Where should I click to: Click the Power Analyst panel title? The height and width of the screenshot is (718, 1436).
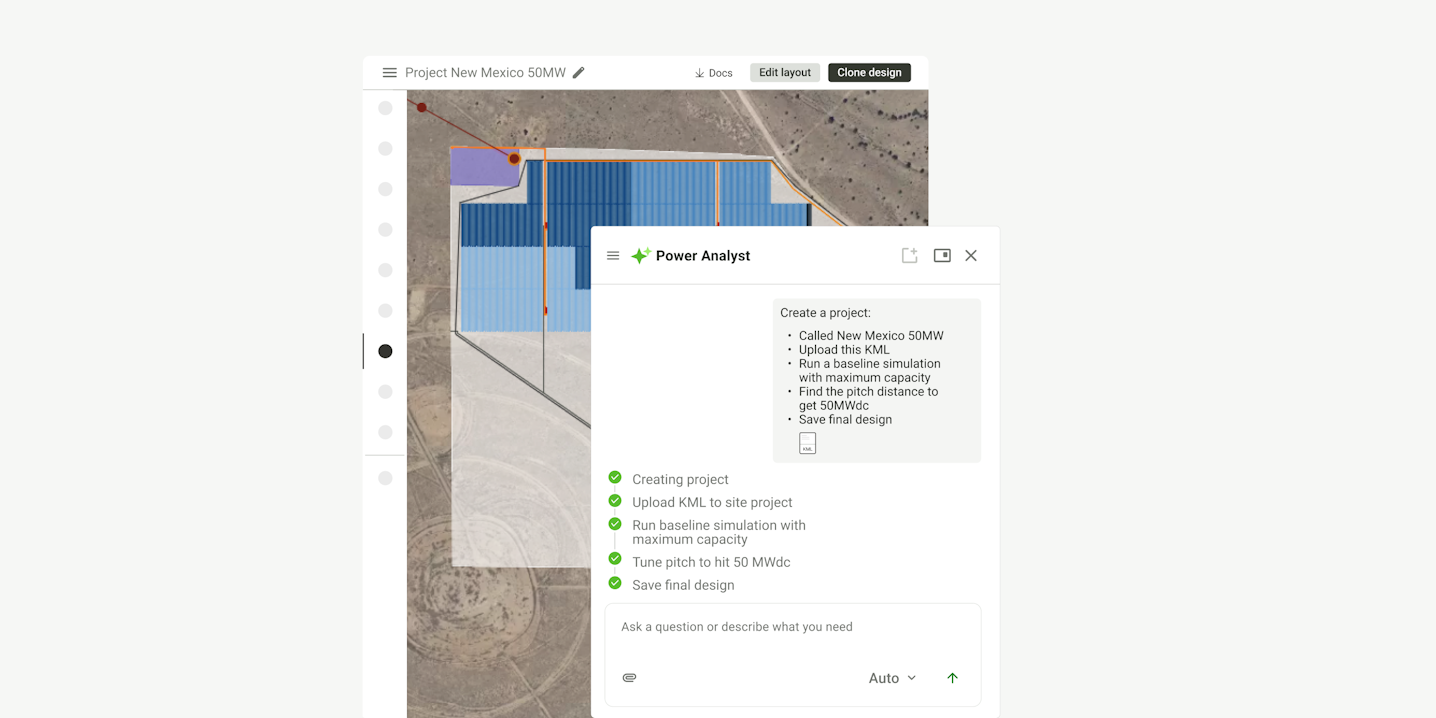[703, 256]
